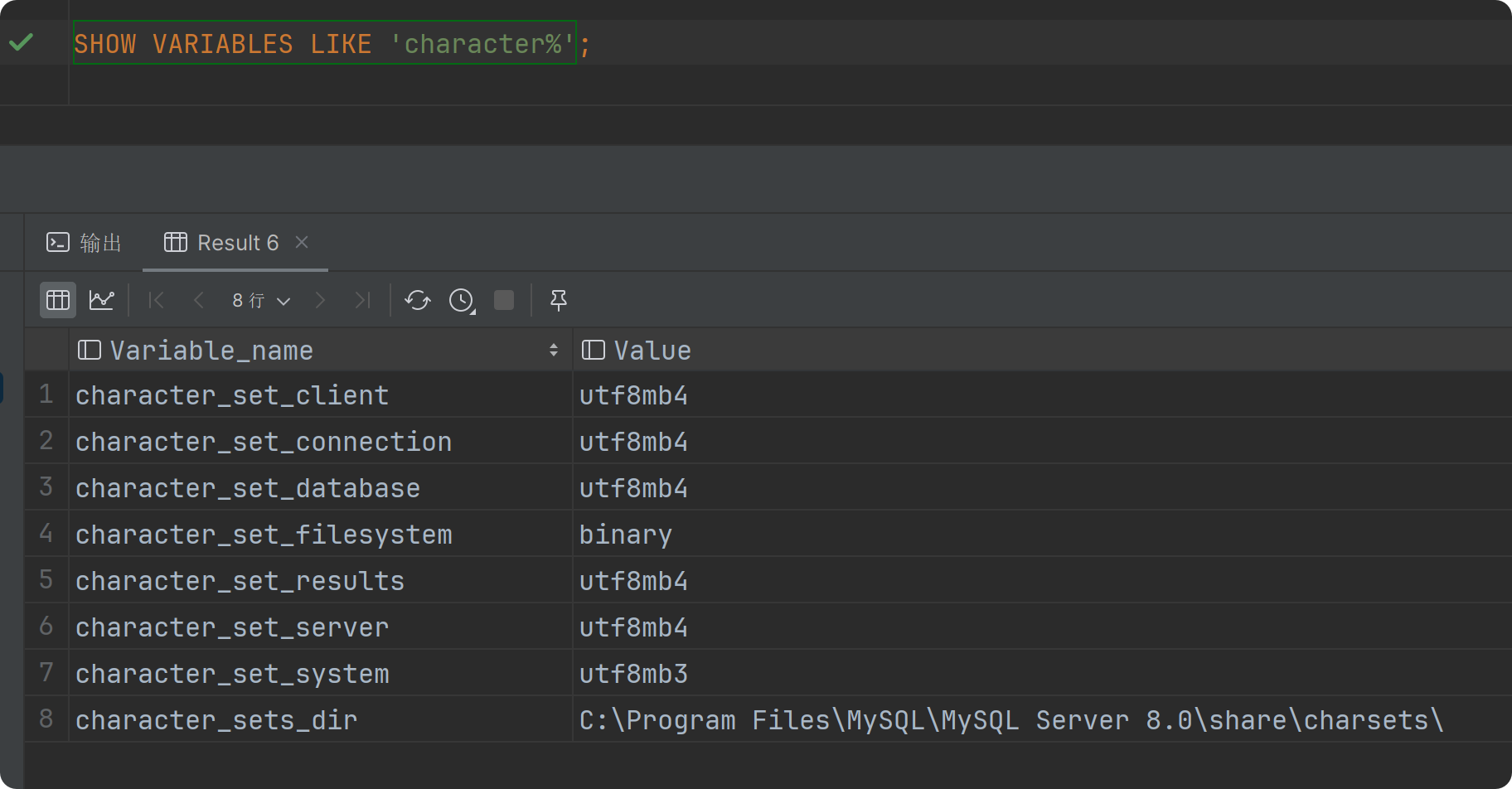Click the green checkmark in editor gutter

tap(22, 42)
